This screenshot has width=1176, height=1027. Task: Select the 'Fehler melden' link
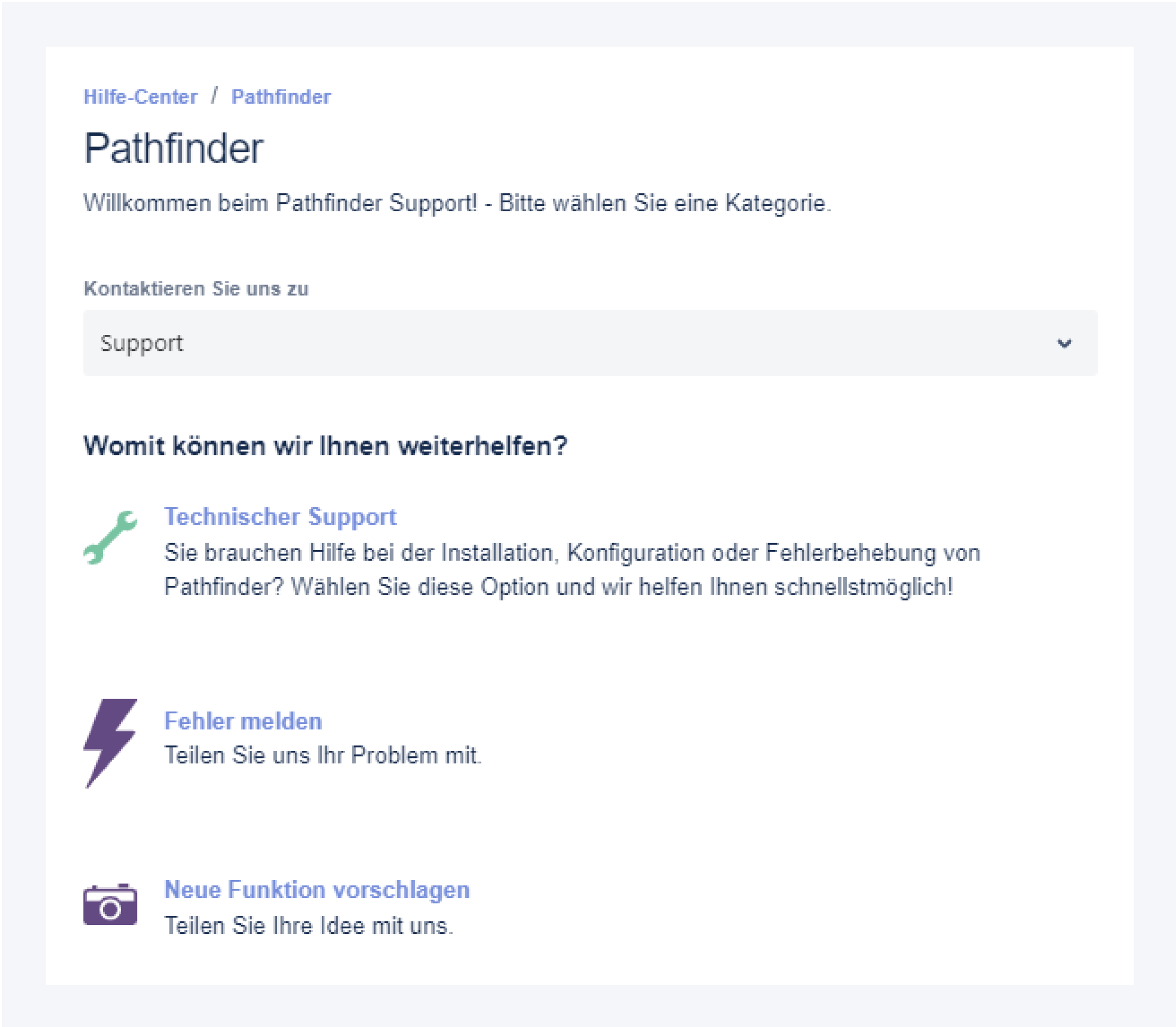point(243,721)
